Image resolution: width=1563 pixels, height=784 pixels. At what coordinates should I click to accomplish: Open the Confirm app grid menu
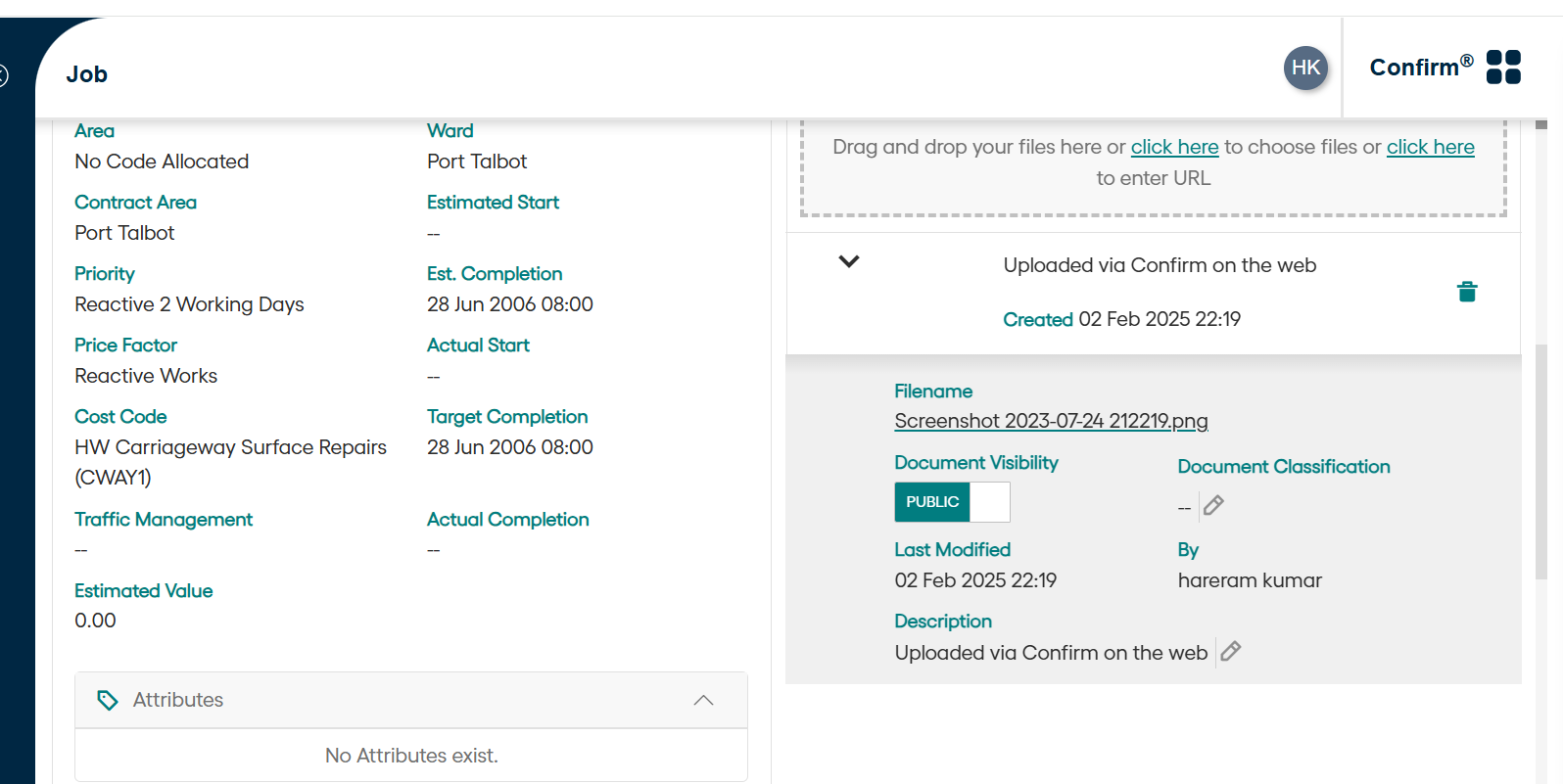[1503, 68]
